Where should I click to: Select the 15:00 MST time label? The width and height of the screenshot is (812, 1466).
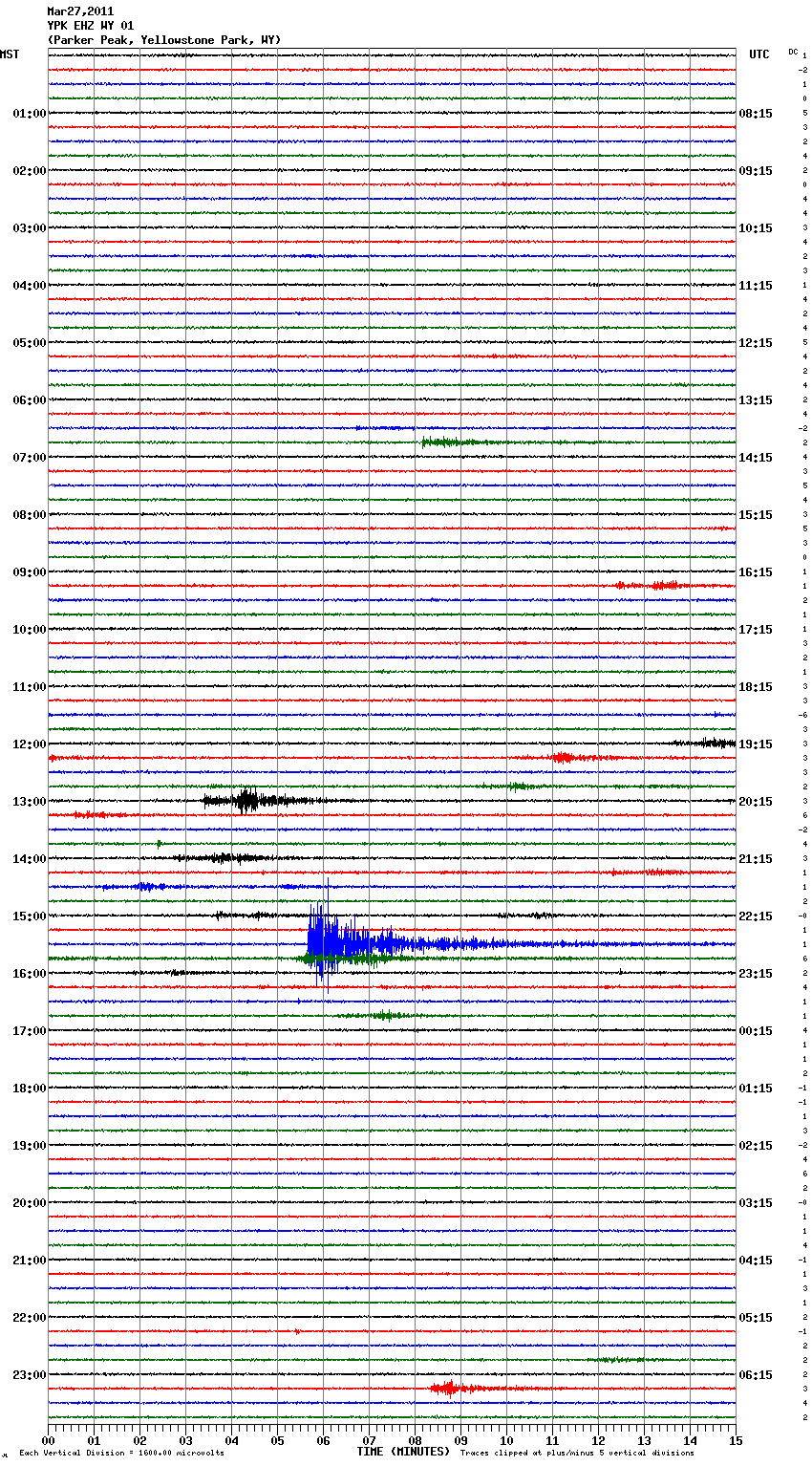click(x=29, y=916)
